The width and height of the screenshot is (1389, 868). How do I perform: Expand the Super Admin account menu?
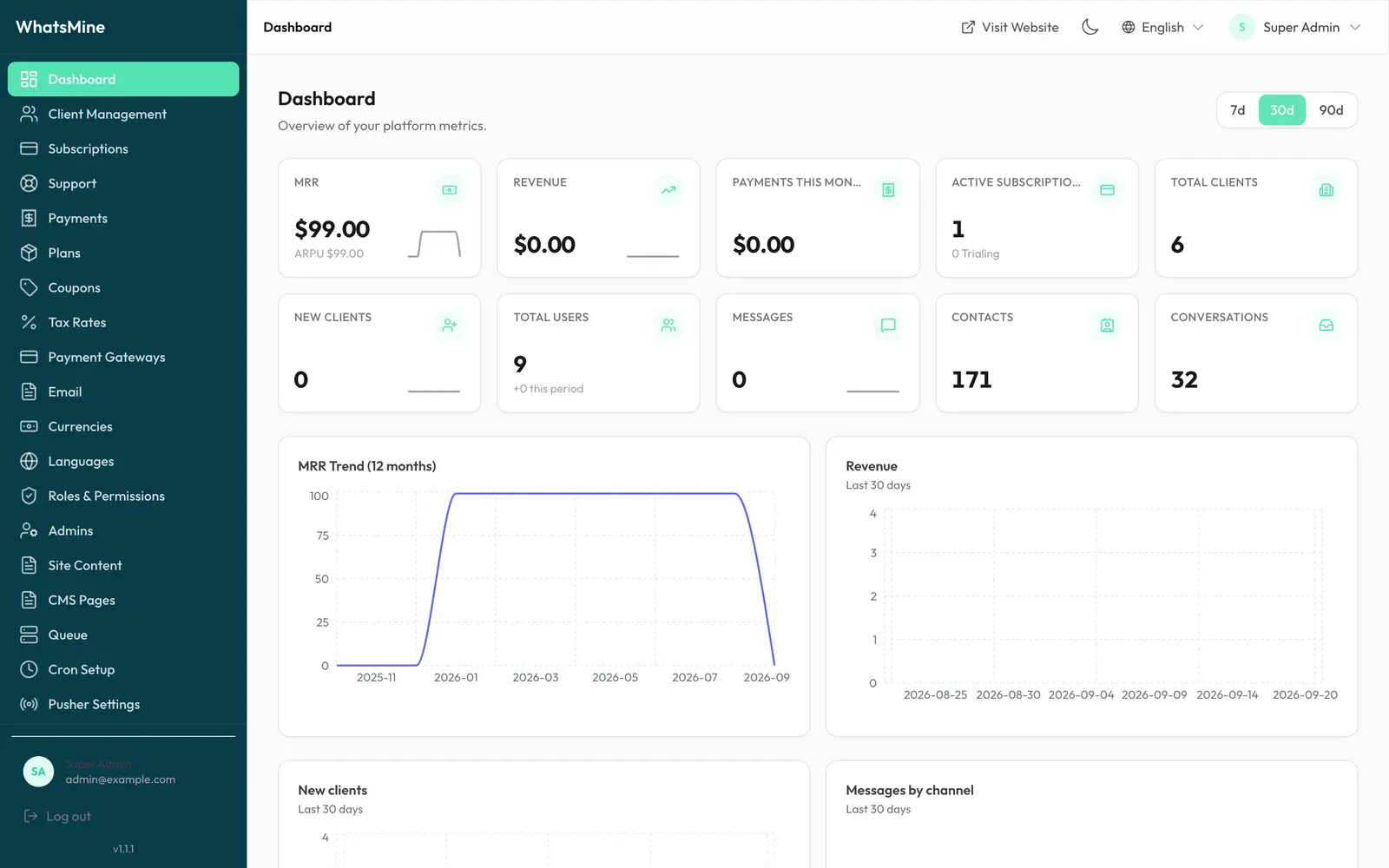coord(1295,27)
